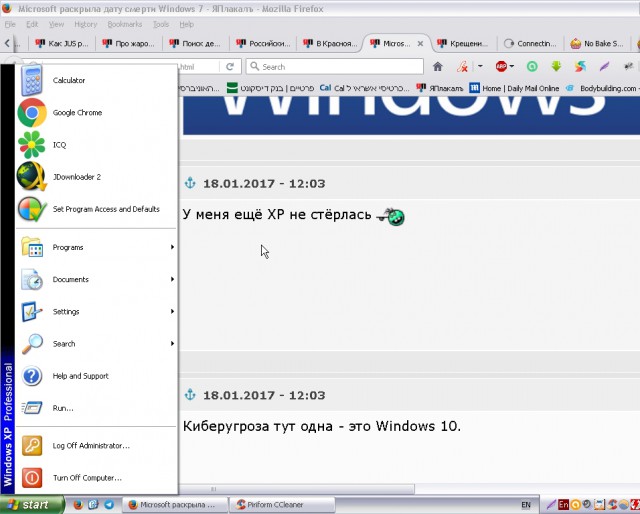The width and height of the screenshot is (640, 514).
Task: Open the green bank bookmark in bookmarks toolbar
Action: click(x=271, y=88)
